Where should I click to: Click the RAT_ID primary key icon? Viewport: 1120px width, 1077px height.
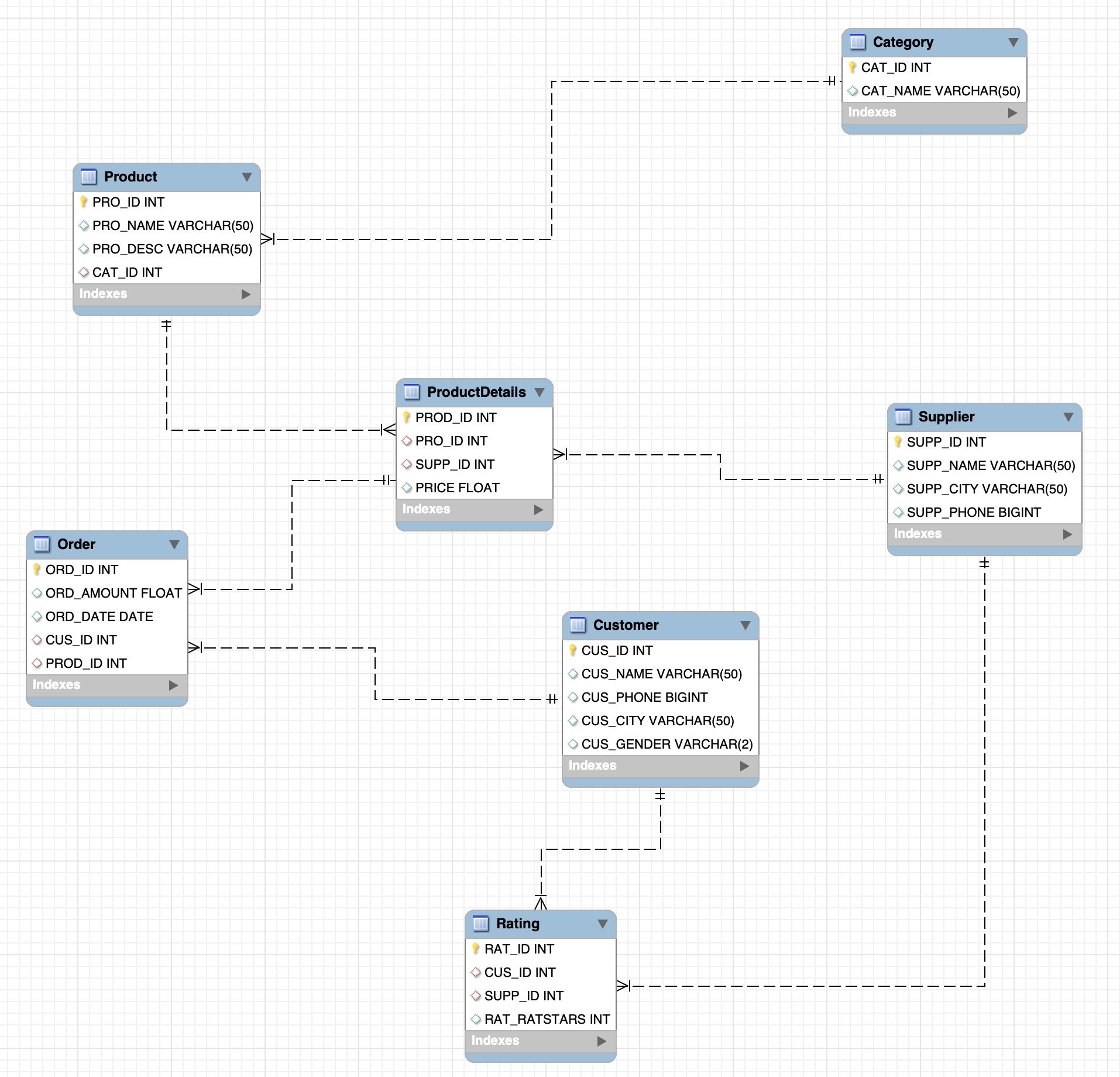pyautogui.click(x=476, y=949)
